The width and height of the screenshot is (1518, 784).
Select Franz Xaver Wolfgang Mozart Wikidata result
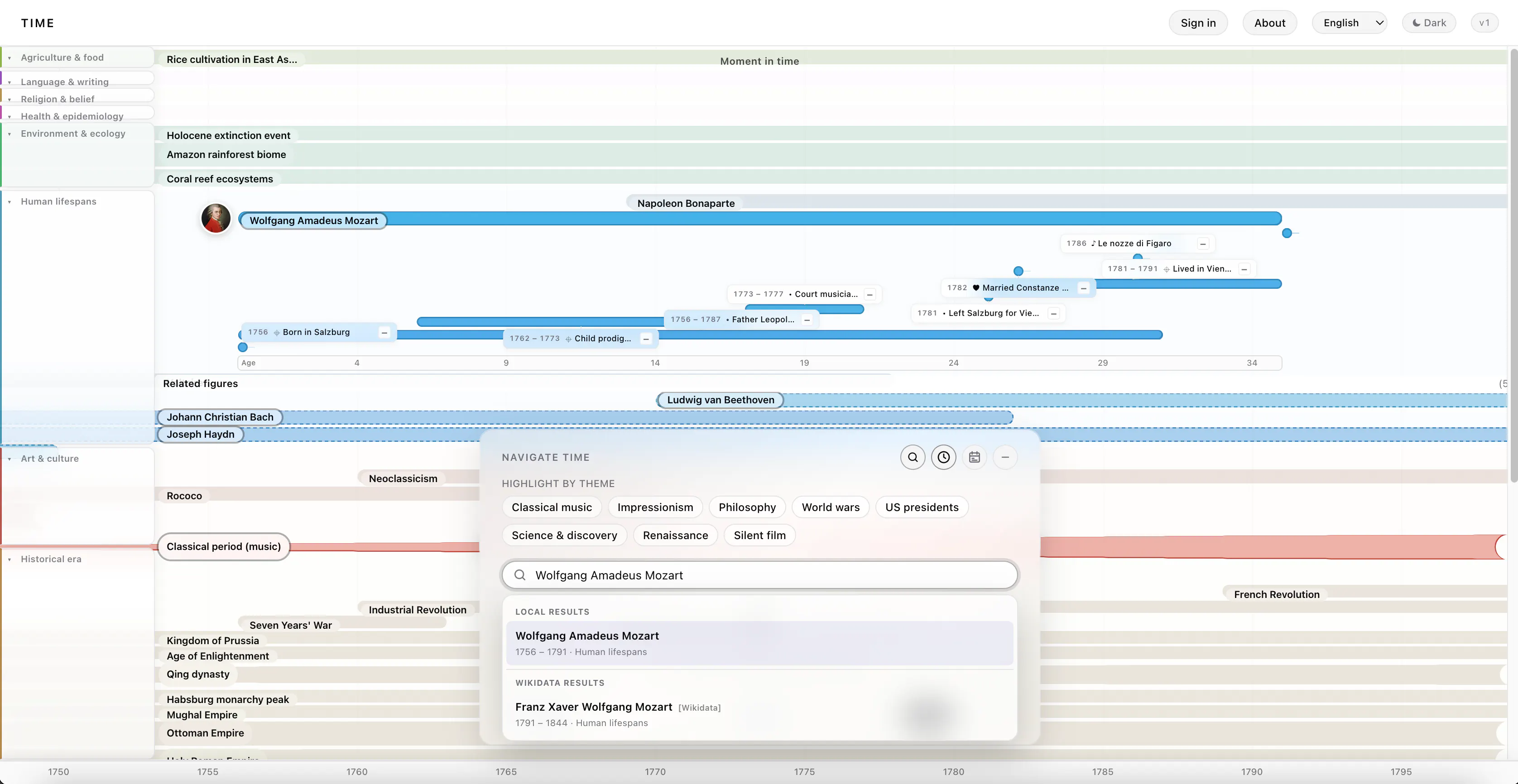[759, 714]
